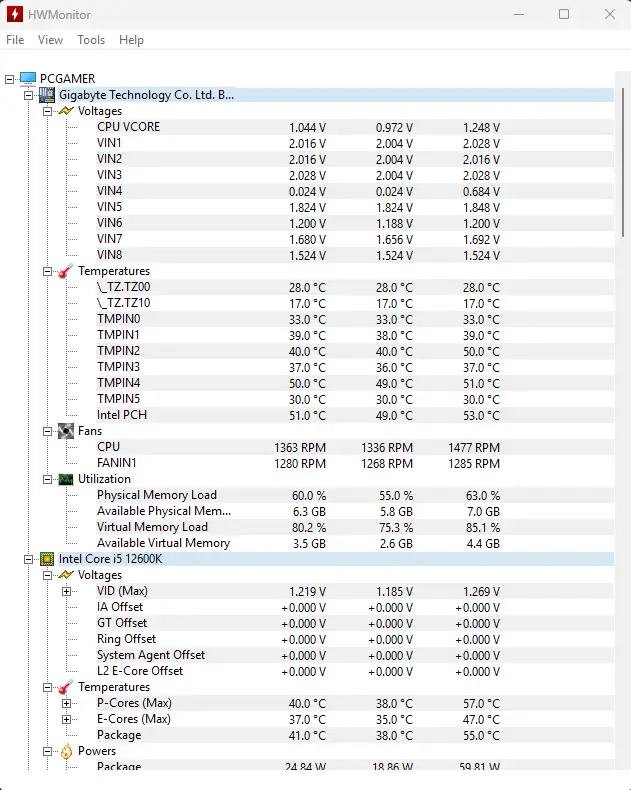Click the 1.248 V CPU VCORE max value
The image size is (631, 790).
tap(481, 127)
